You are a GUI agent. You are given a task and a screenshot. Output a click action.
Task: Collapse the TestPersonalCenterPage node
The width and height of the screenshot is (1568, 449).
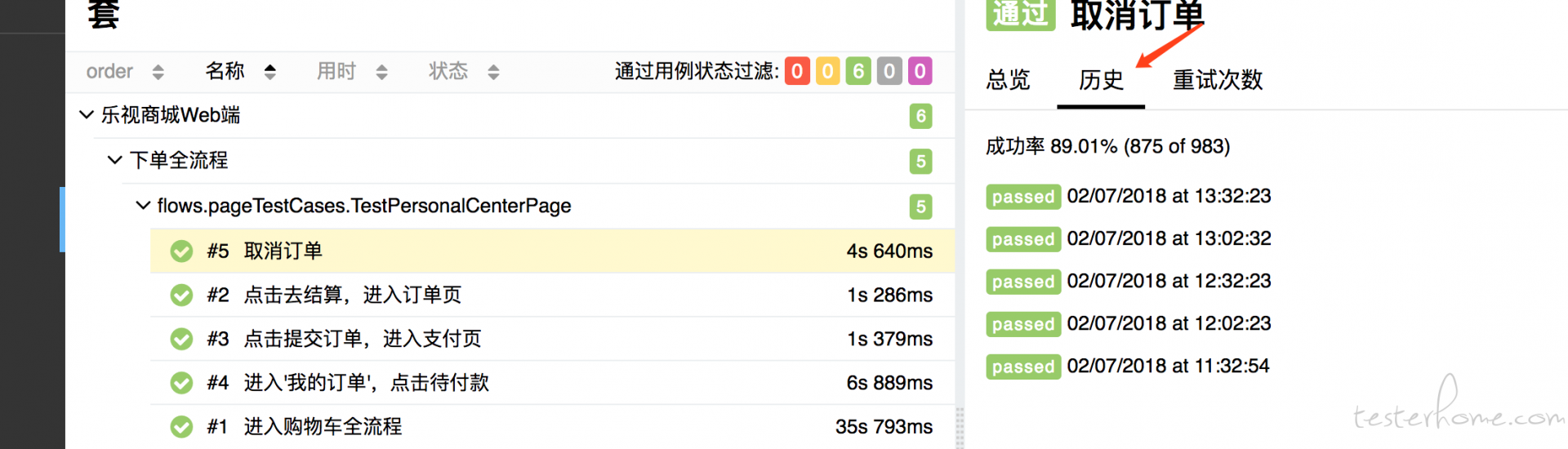point(142,206)
